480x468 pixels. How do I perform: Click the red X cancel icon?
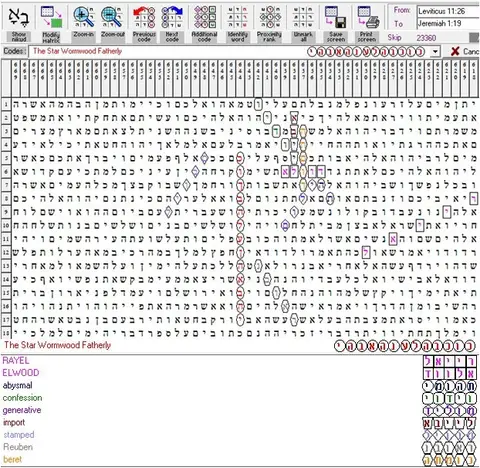click(x=455, y=51)
